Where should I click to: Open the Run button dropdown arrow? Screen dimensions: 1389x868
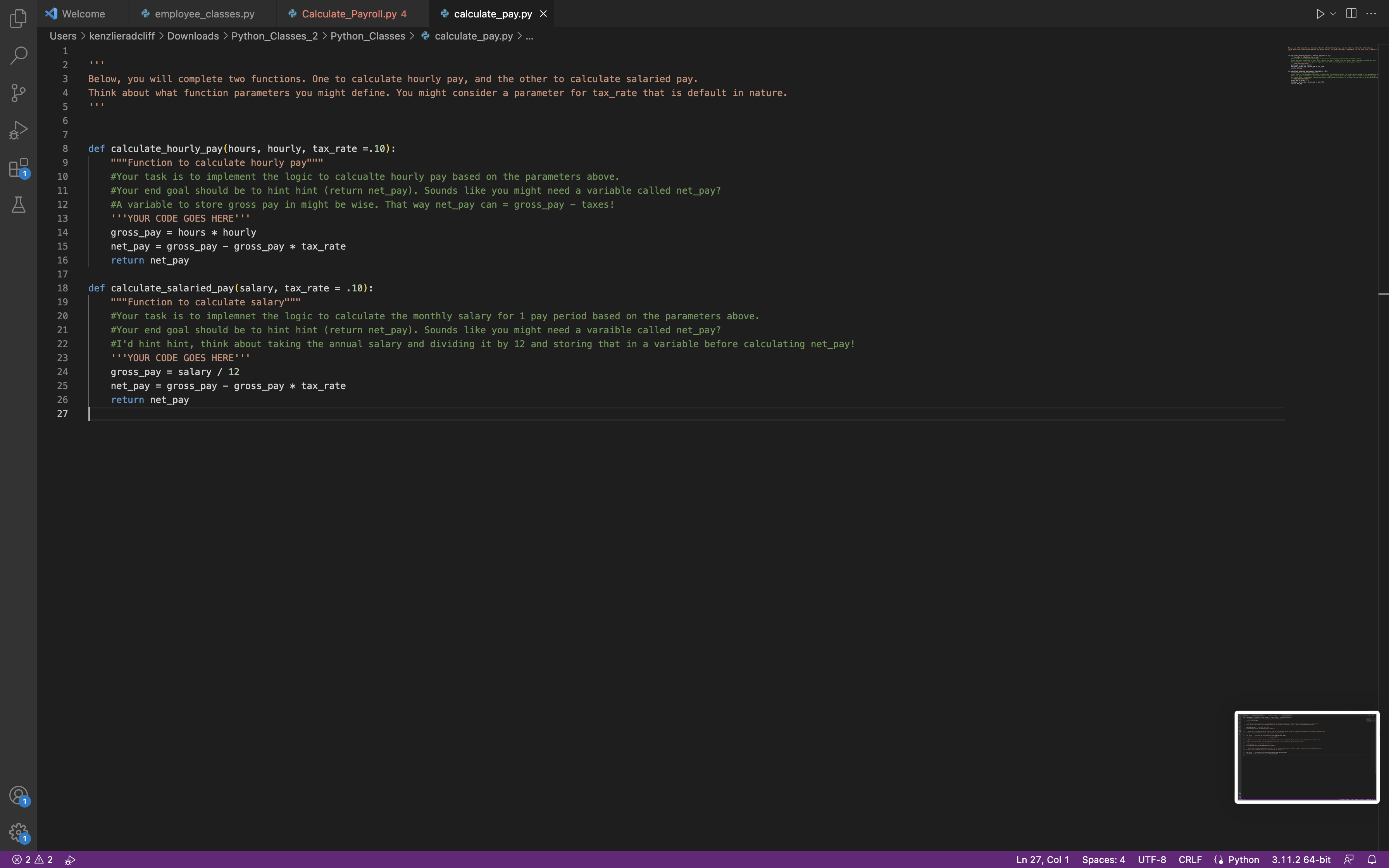pos(1333,14)
